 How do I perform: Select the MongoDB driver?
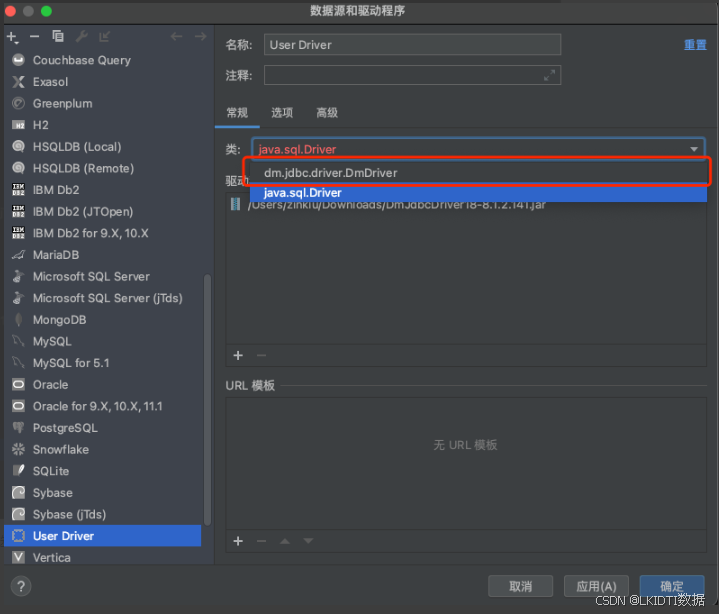[103, 319]
